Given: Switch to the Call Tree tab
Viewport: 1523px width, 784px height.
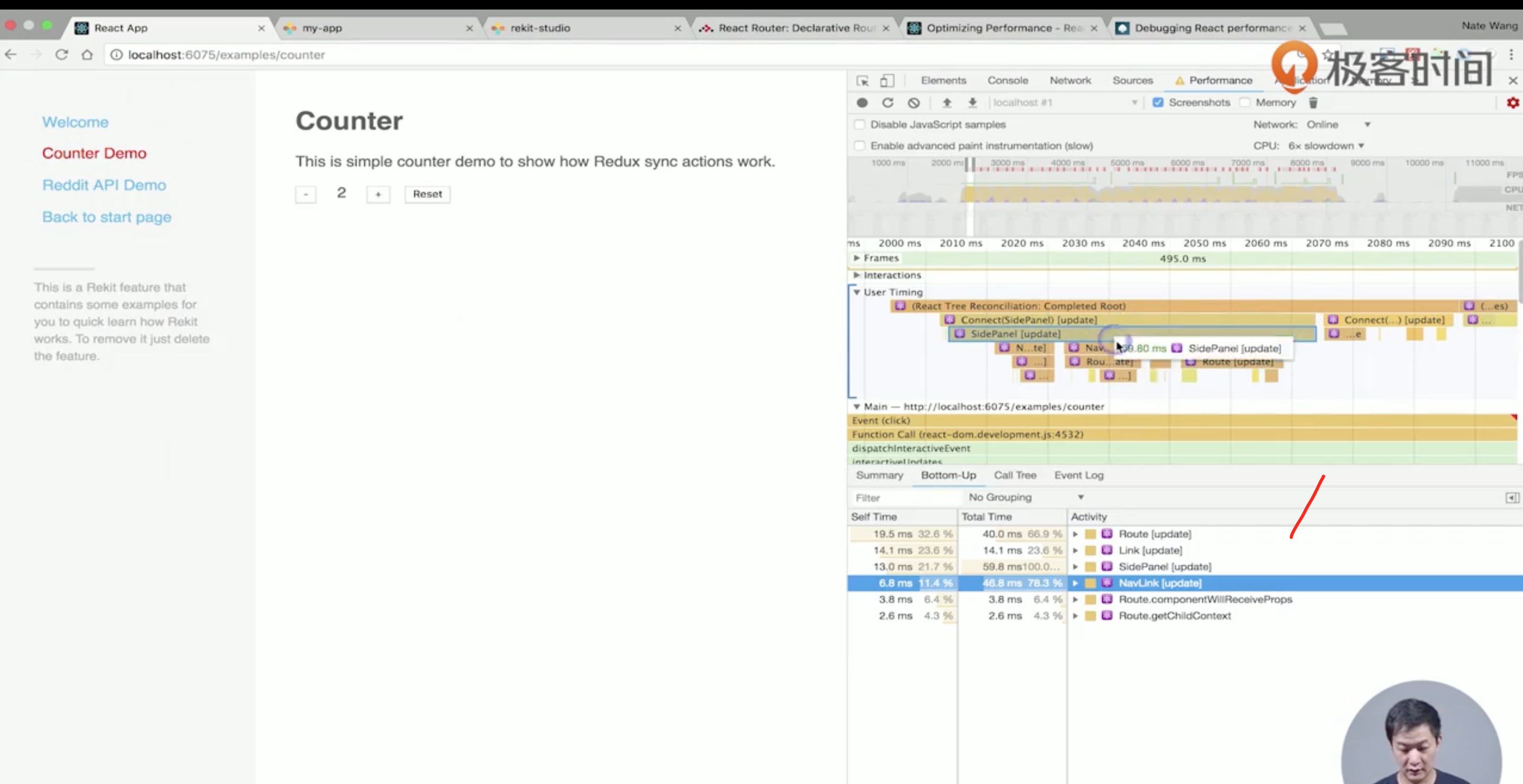Looking at the screenshot, I should [x=1015, y=476].
